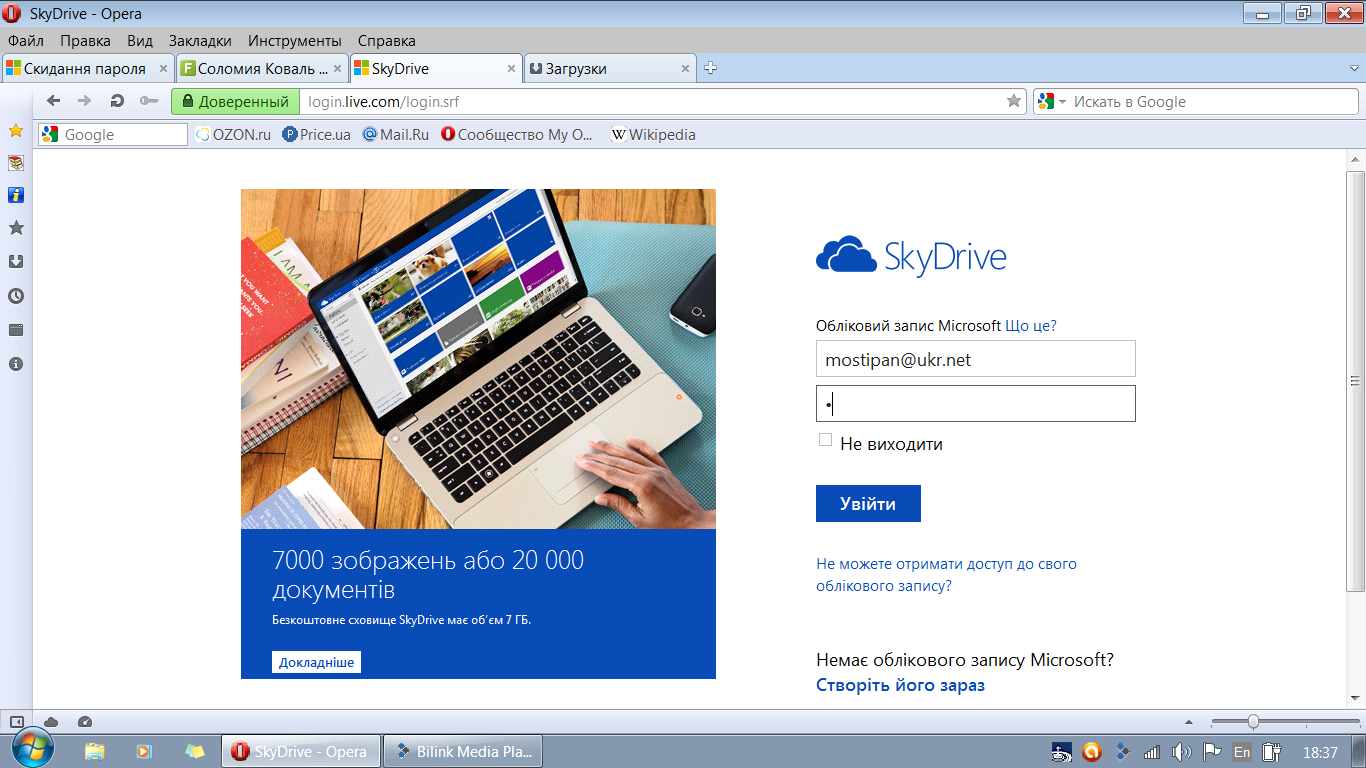Open the closed tabs list arrow at the tab bar end
Screen dimensions: 1366x768
(1353, 68)
